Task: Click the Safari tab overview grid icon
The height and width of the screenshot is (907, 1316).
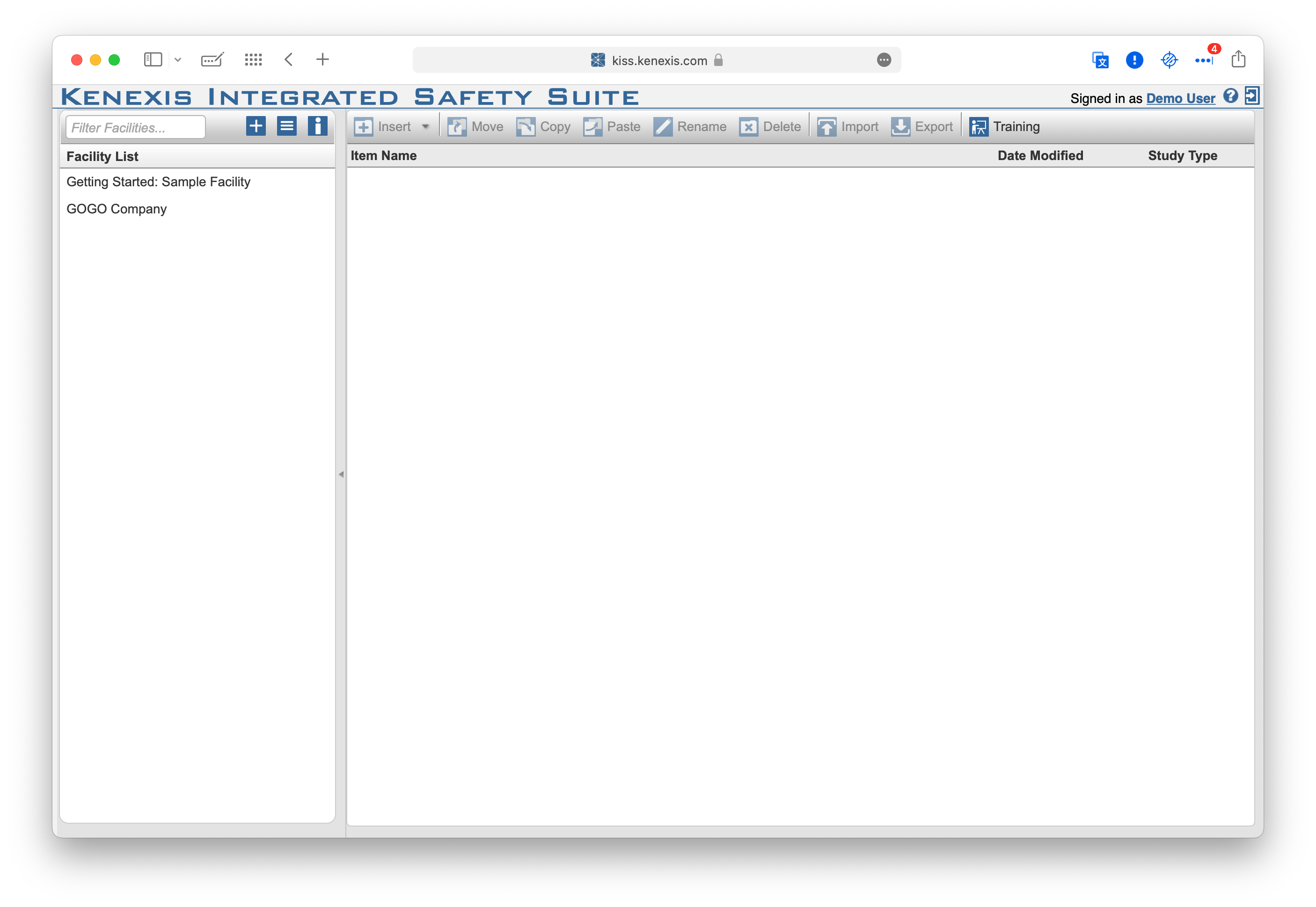Action: pyautogui.click(x=253, y=60)
